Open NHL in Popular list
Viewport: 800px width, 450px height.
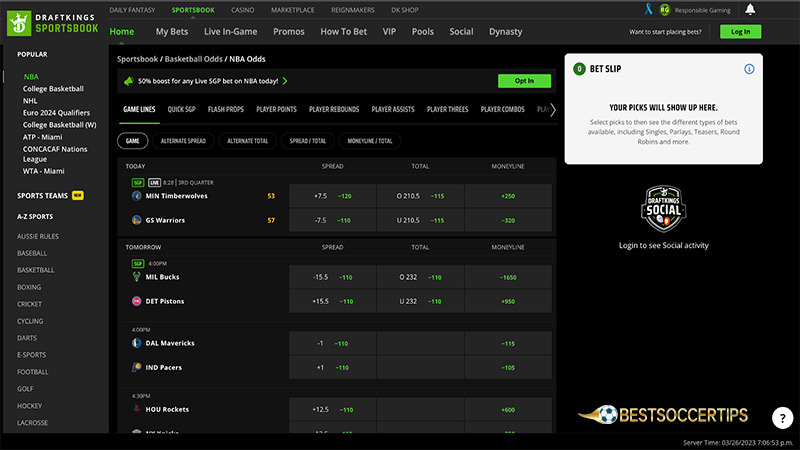coord(30,101)
